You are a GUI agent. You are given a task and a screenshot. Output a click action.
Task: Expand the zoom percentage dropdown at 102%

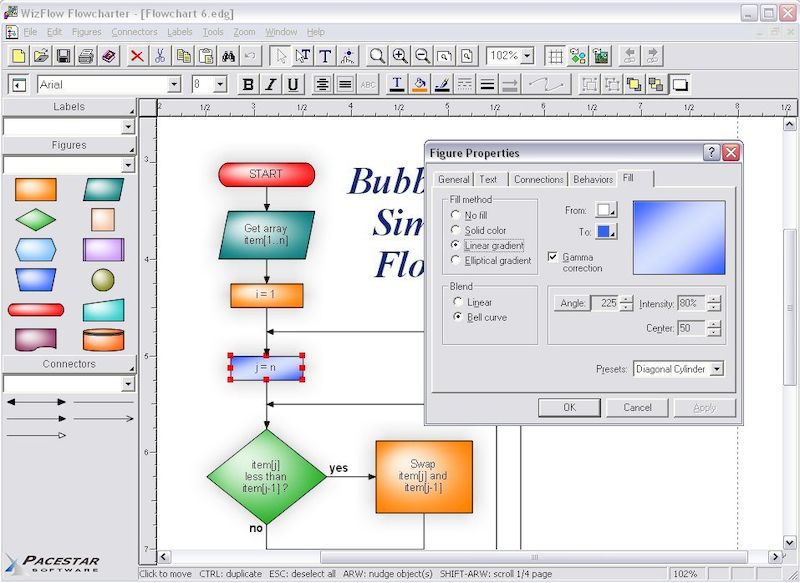[x=525, y=57]
